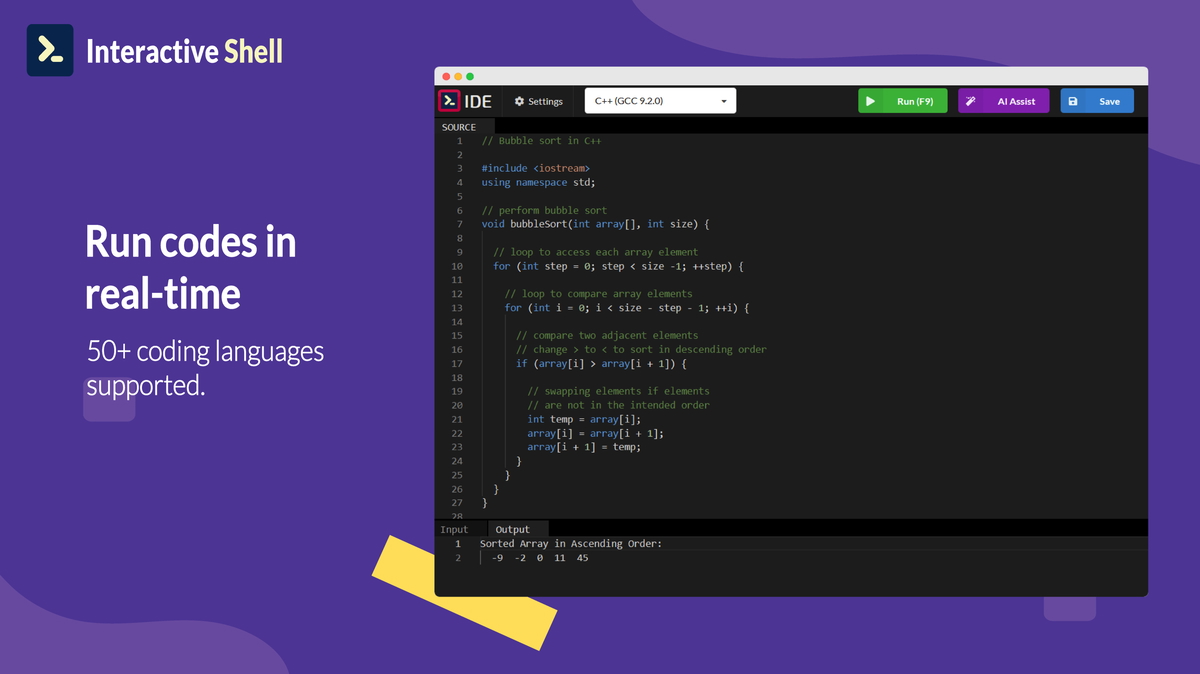Select the magic wand icon on AI Assist

(x=969, y=100)
